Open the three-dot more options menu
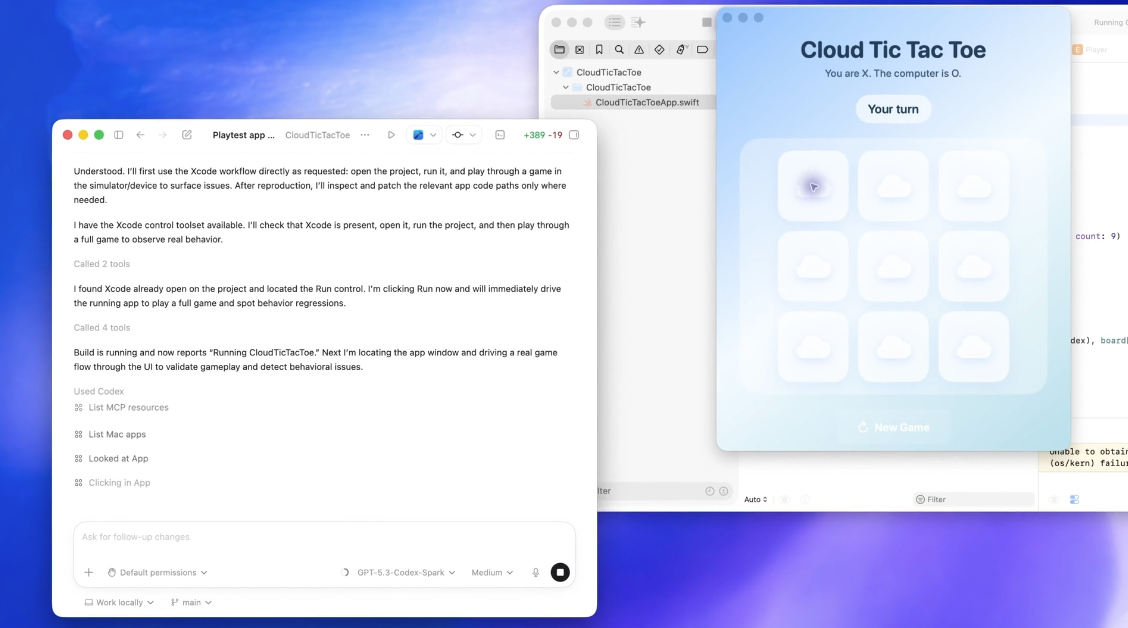The image size is (1128, 628). point(365,135)
